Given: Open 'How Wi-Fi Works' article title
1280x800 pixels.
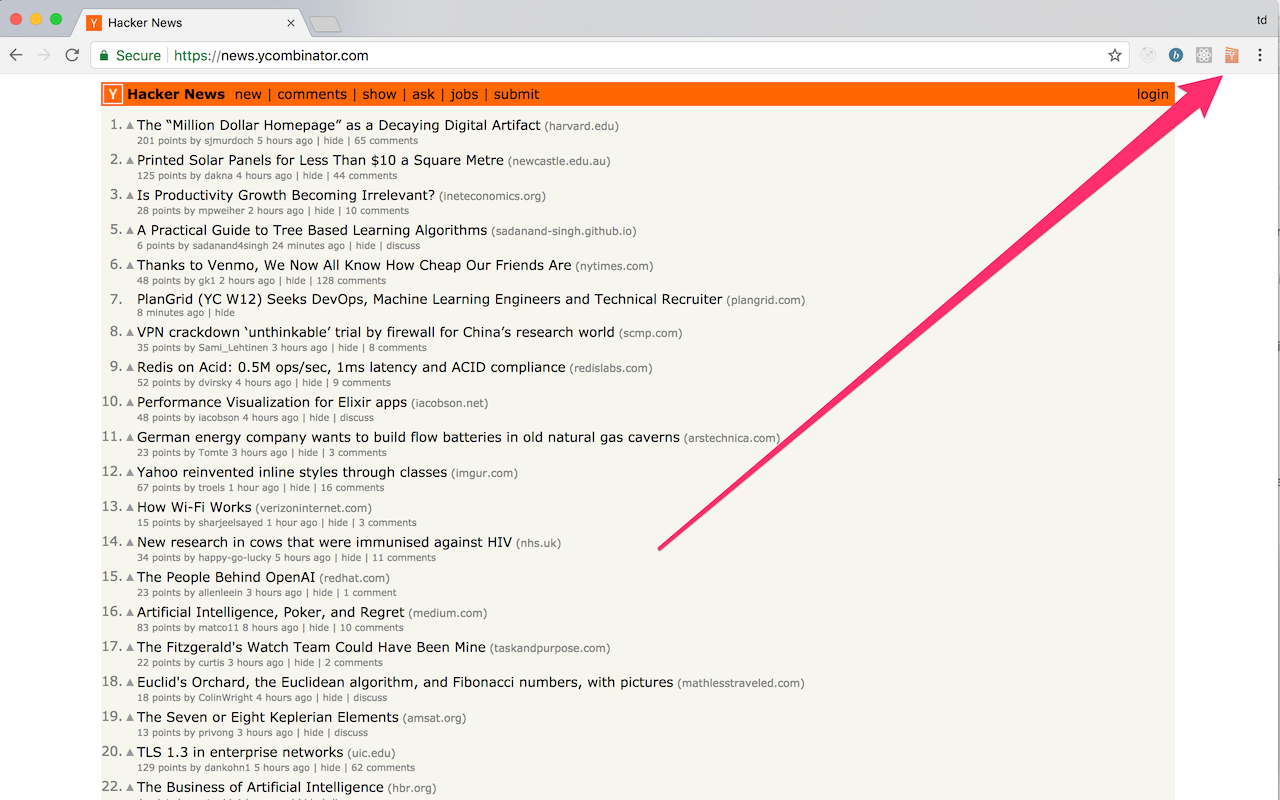Looking at the screenshot, I should [x=194, y=507].
